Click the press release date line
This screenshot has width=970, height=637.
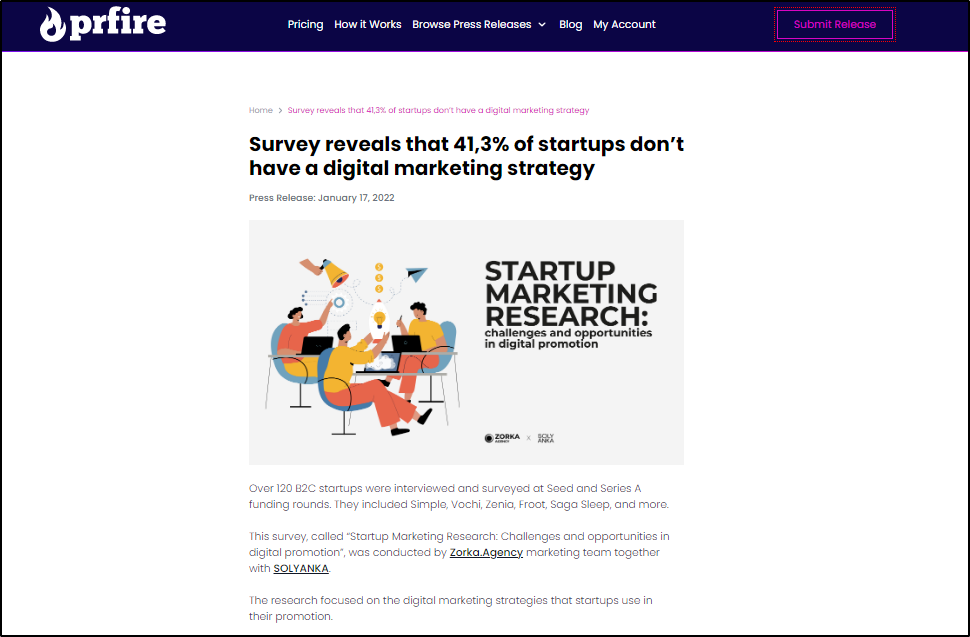tap(322, 198)
